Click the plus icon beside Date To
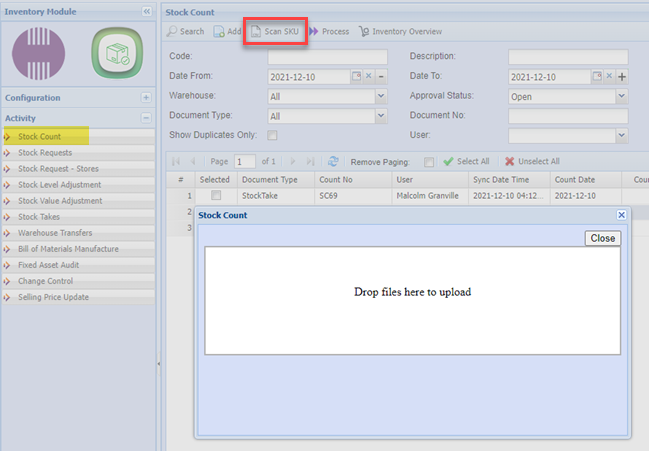Image resolution: width=649 pixels, height=451 pixels. pos(622,76)
